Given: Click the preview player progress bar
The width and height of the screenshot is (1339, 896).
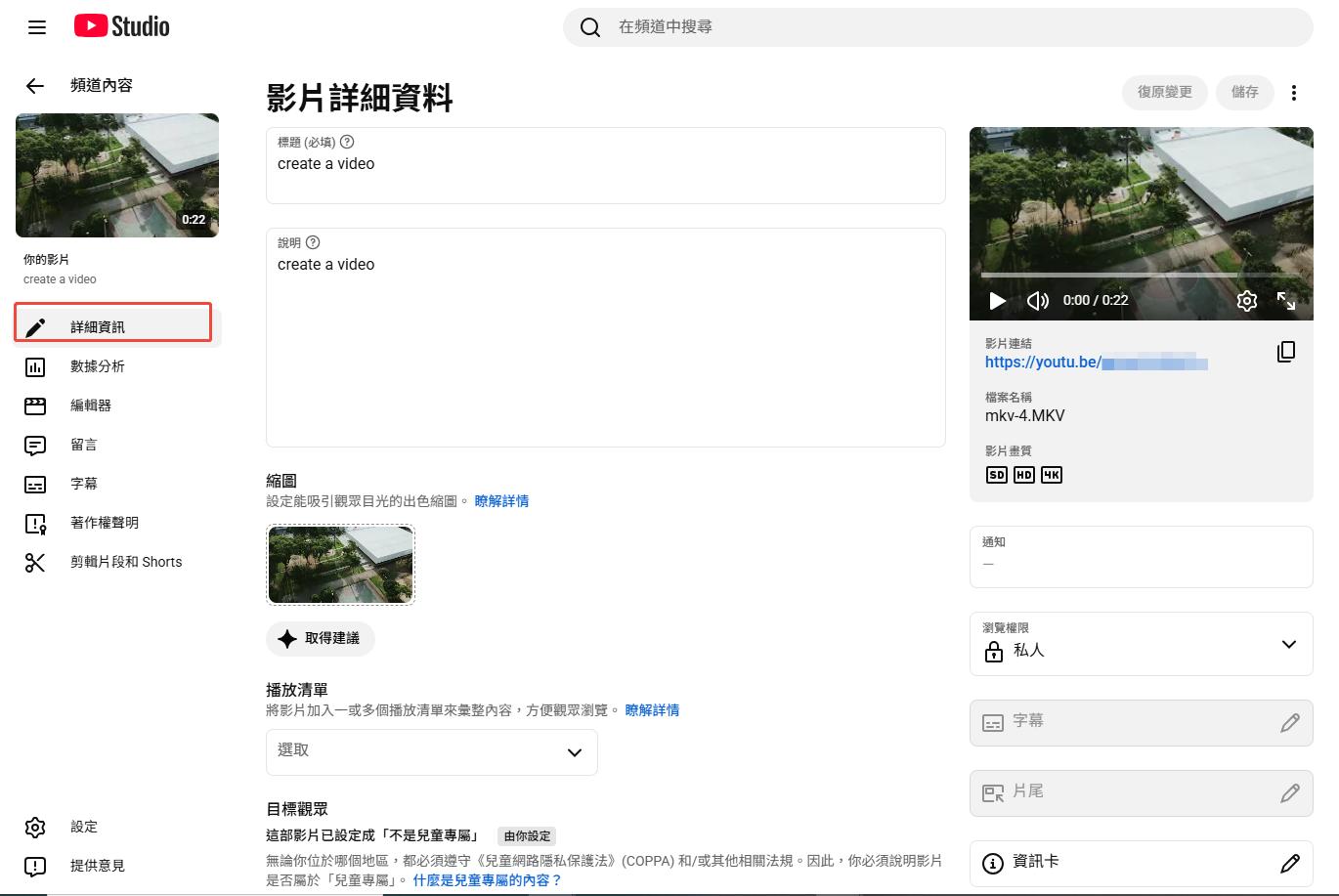Looking at the screenshot, I should 1142,275.
